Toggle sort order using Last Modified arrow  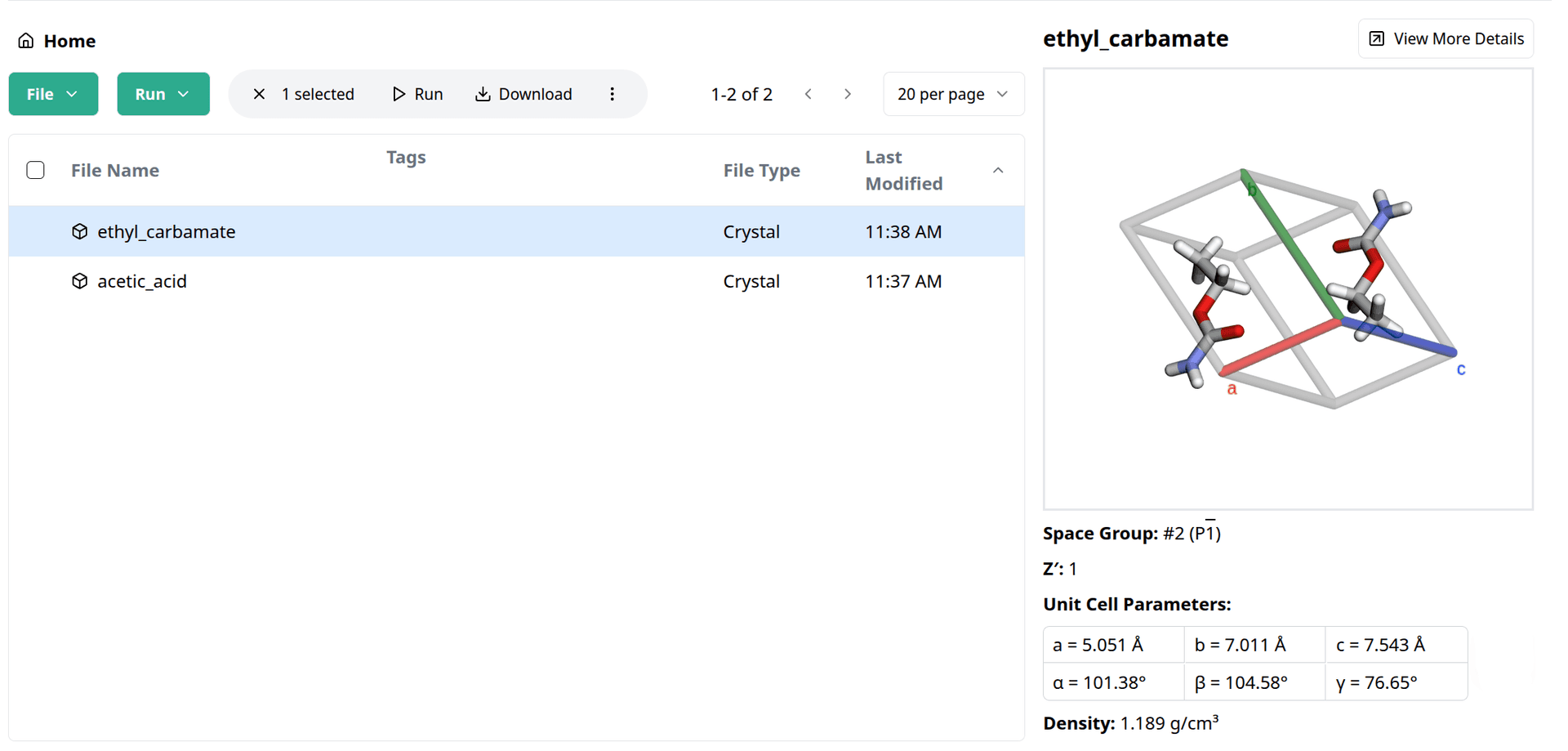(998, 170)
